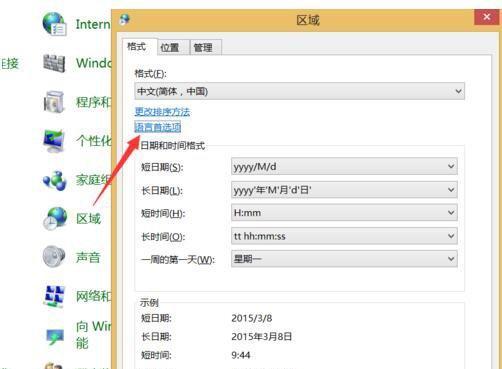The width and height of the screenshot is (502, 369).
Task: Open the Internet Options globe icon
Action: click(54, 24)
